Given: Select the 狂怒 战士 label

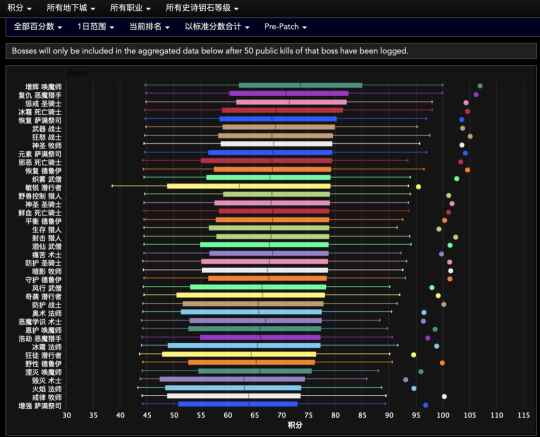Looking at the screenshot, I should click(x=47, y=137).
